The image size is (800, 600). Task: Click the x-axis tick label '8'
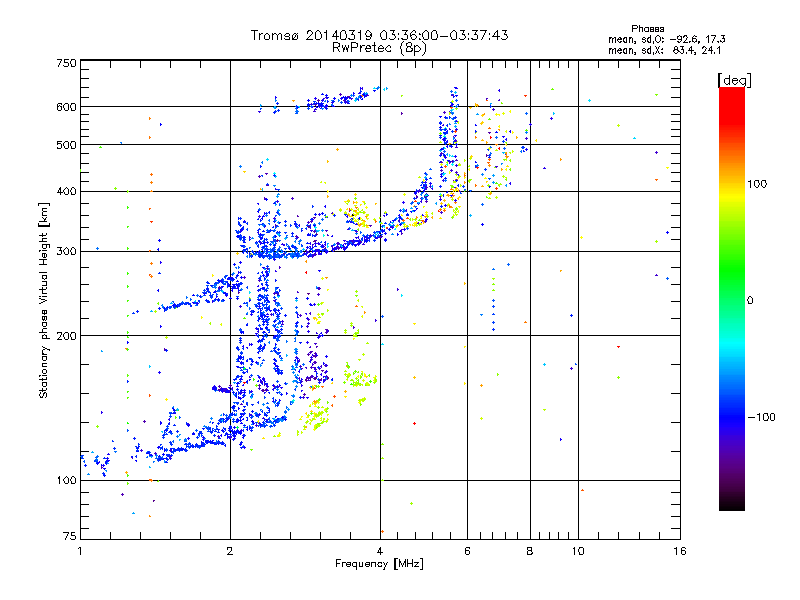pyautogui.click(x=530, y=551)
